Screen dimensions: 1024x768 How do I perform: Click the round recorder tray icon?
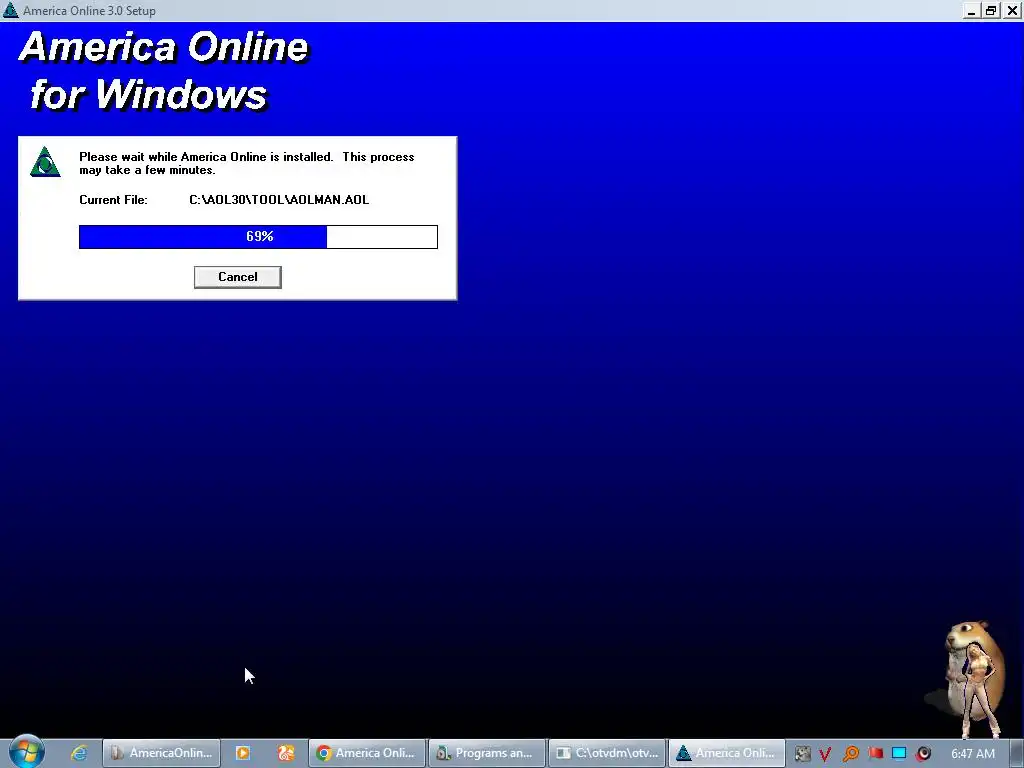(x=923, y=754)
